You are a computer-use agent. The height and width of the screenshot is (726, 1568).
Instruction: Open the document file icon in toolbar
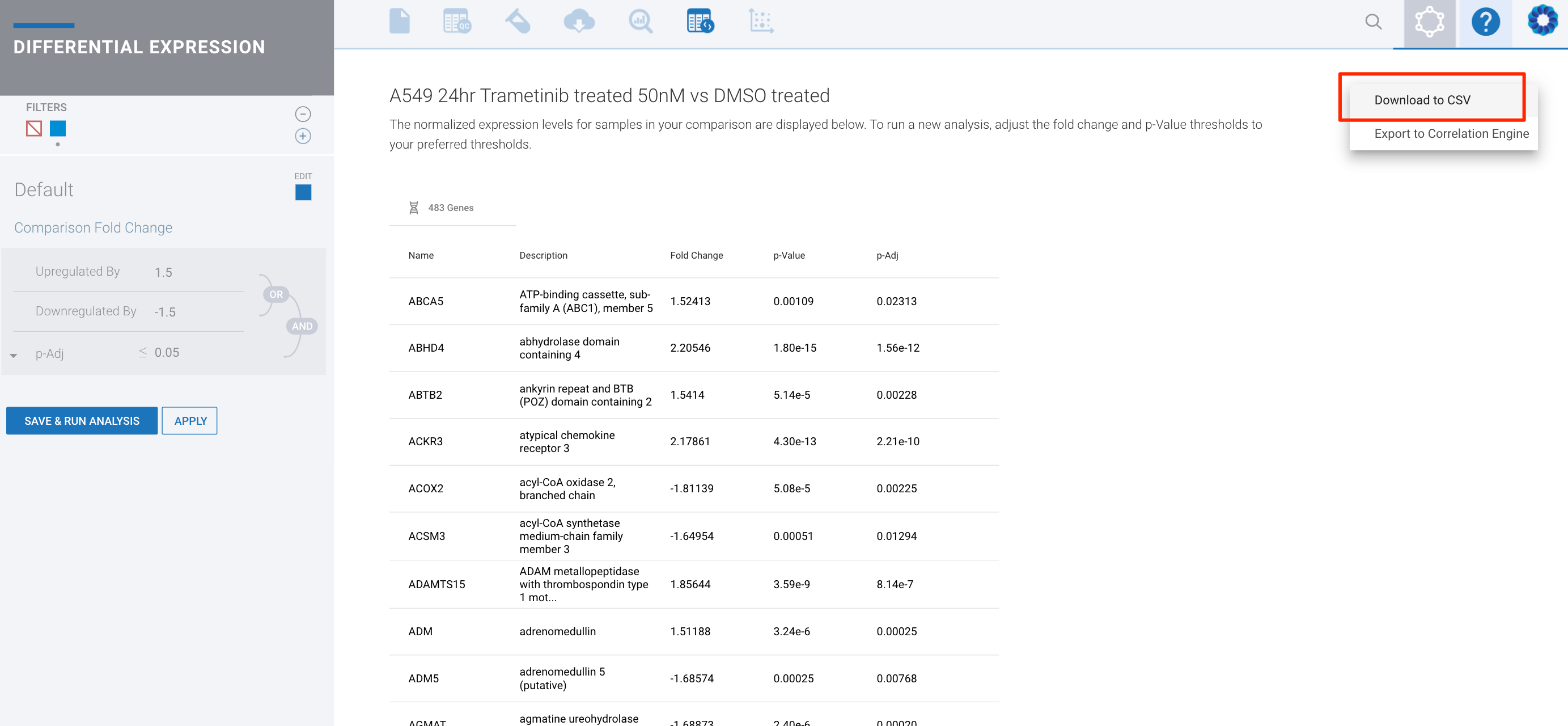[x=399, y=21]
